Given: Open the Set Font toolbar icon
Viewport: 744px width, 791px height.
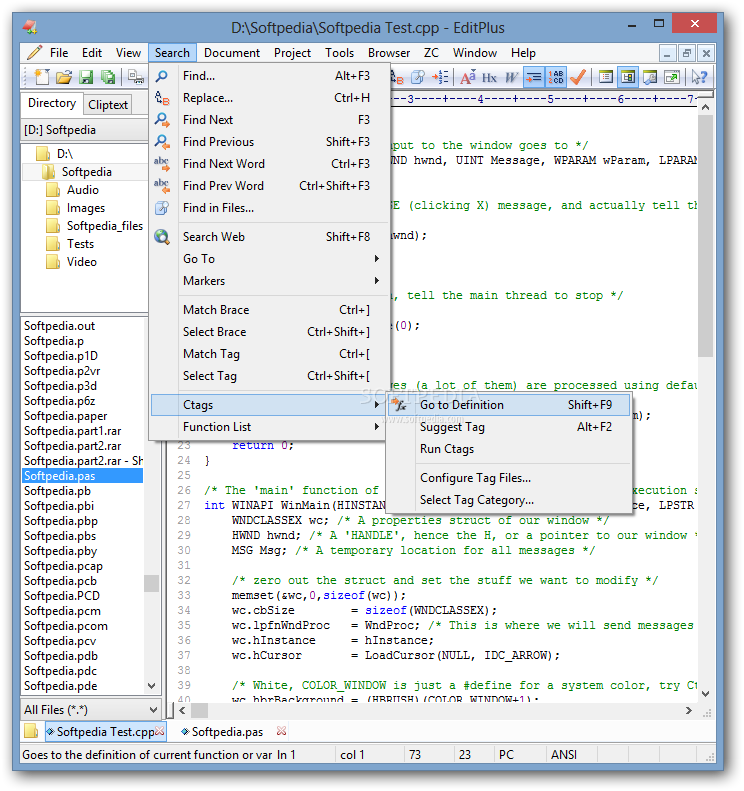Looking at the screenshot, I should (x=468, y=77).
